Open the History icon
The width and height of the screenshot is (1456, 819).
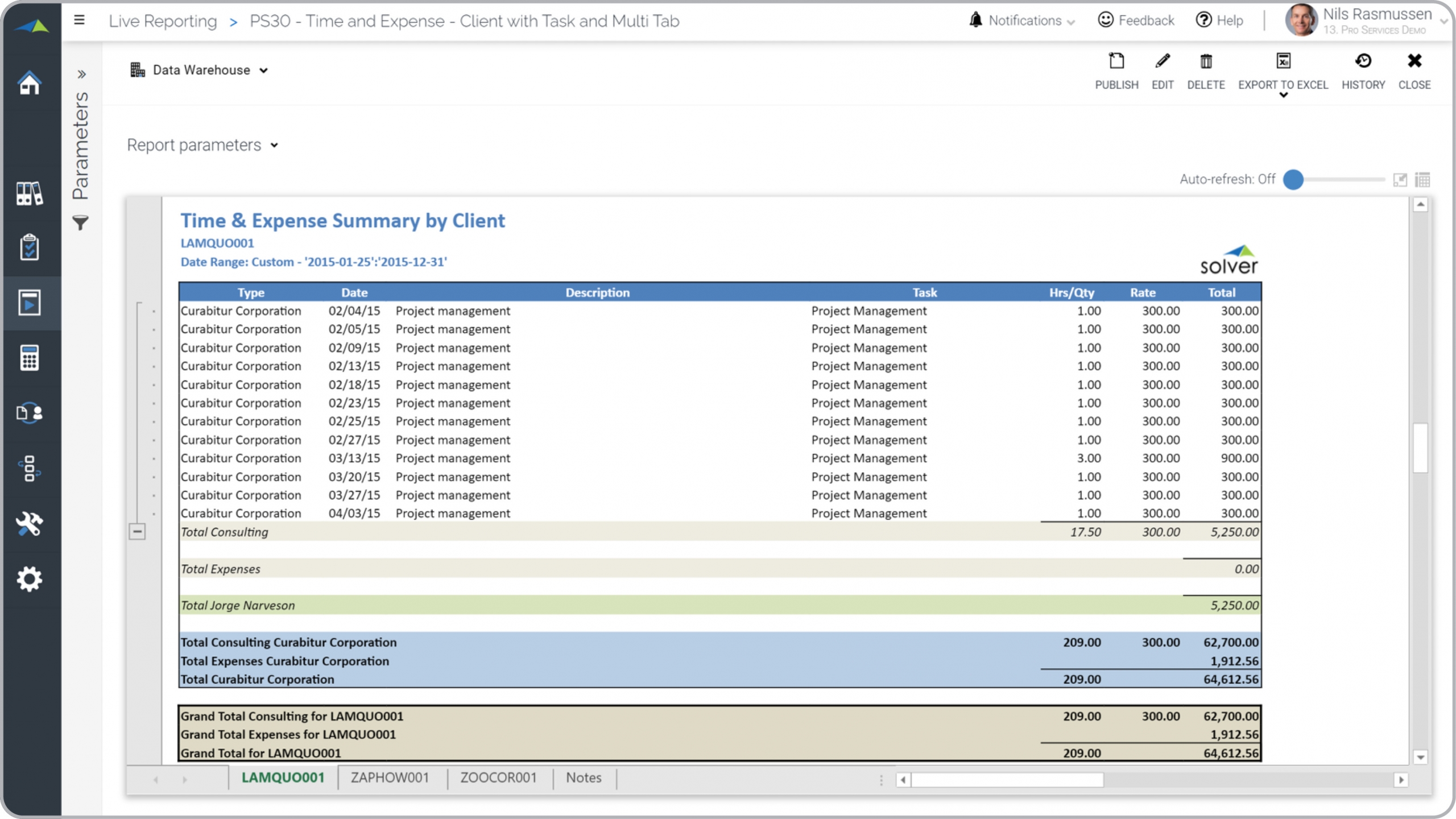tap(1363, 61)
